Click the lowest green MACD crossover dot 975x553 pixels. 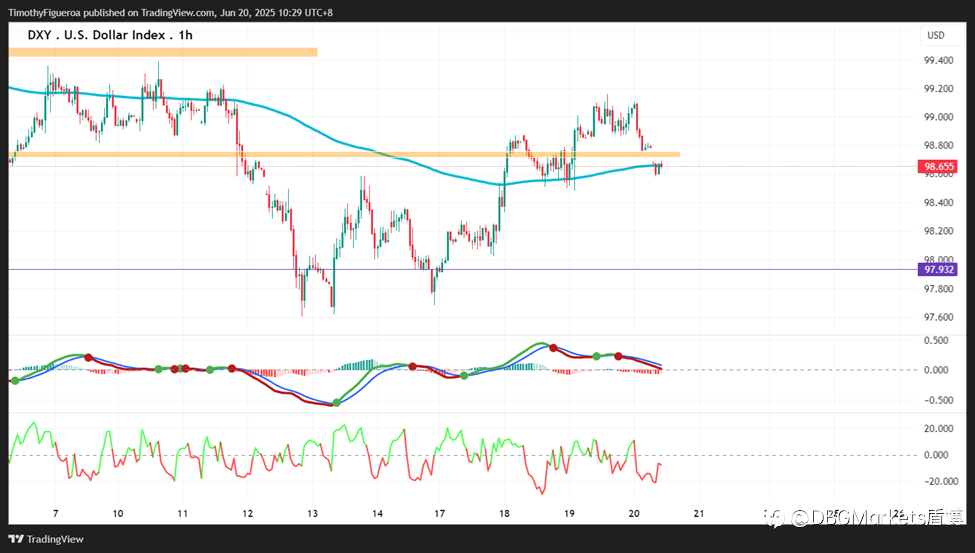tap(337, 403)
